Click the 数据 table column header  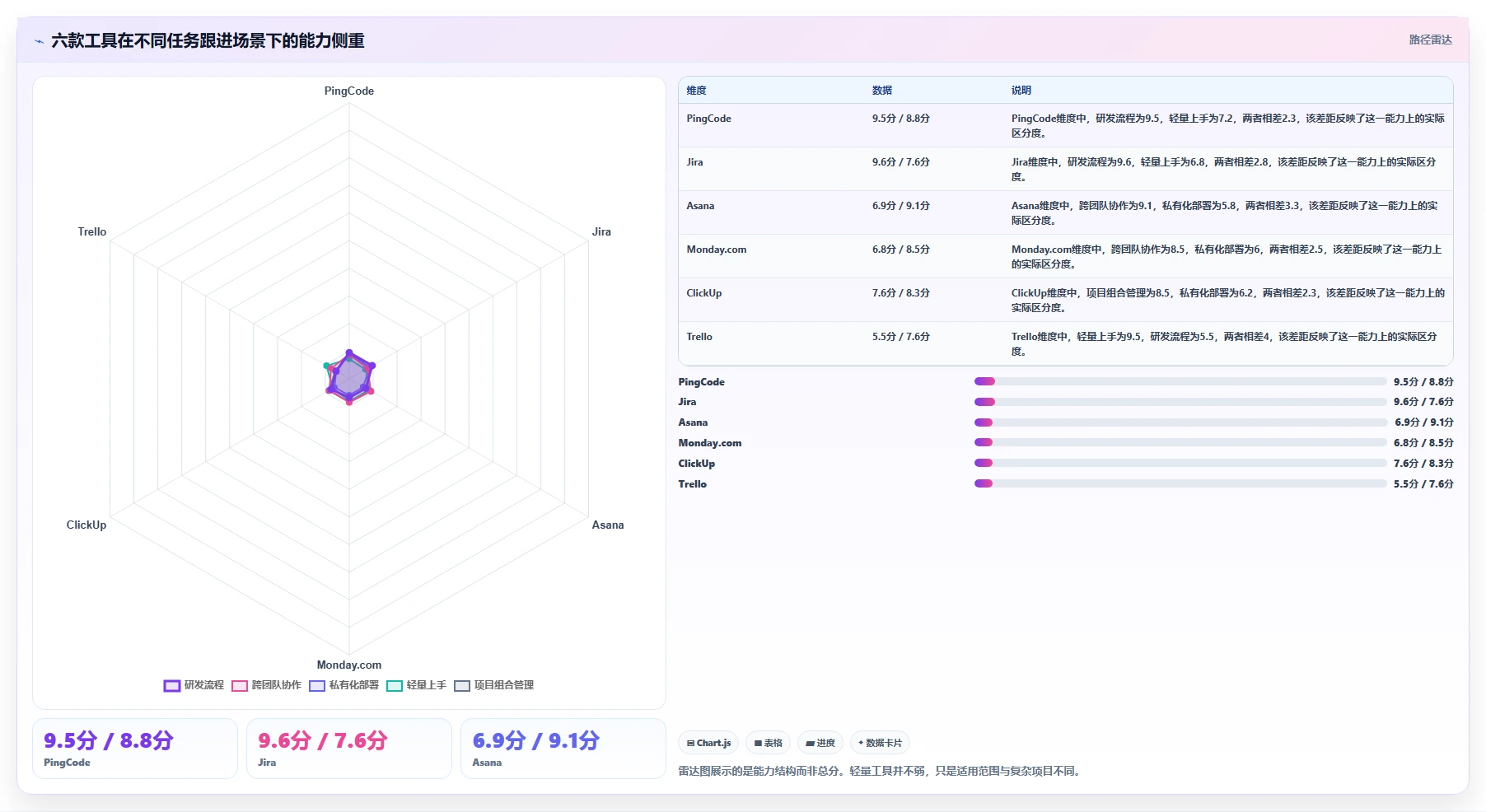pyautogui.click(x=882, y=91)
